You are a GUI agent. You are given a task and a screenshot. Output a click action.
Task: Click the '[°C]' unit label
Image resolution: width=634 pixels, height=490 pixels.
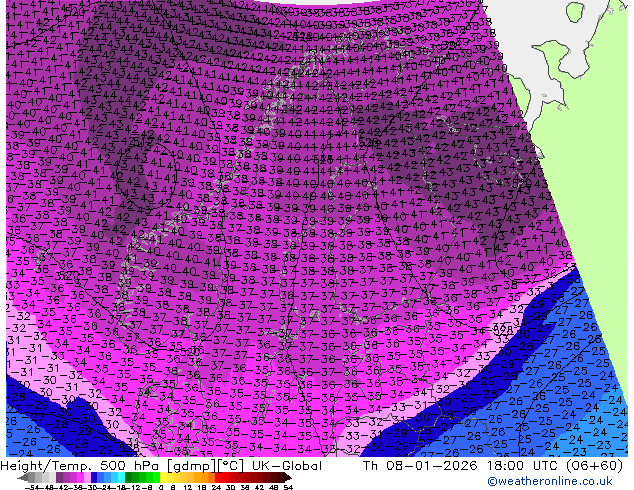tap(230, 466)
